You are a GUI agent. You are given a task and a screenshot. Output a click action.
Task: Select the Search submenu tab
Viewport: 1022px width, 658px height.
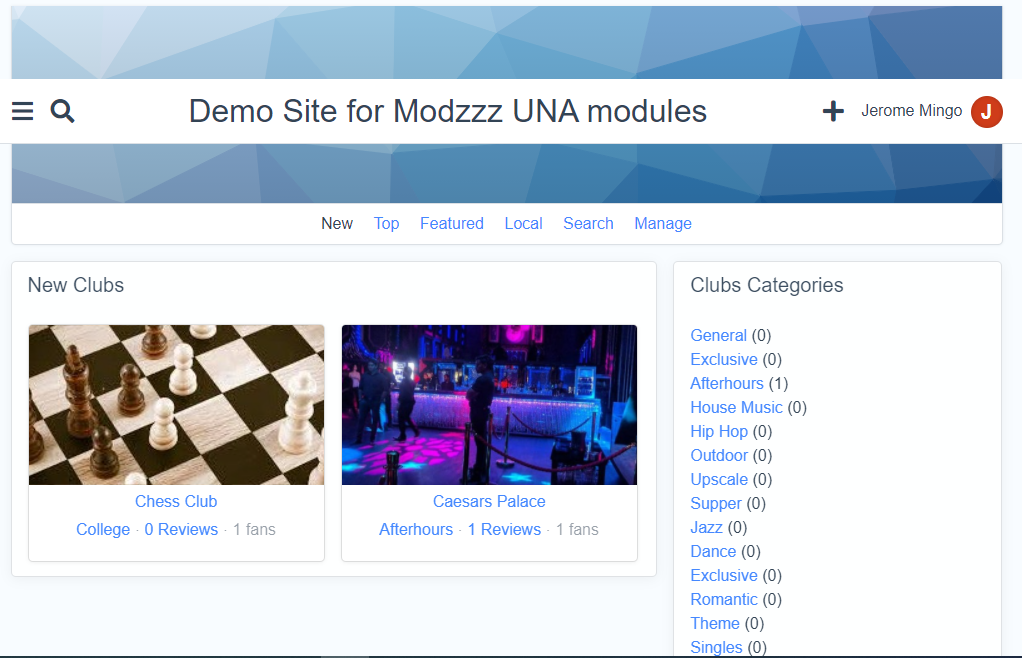click(588, 223)
